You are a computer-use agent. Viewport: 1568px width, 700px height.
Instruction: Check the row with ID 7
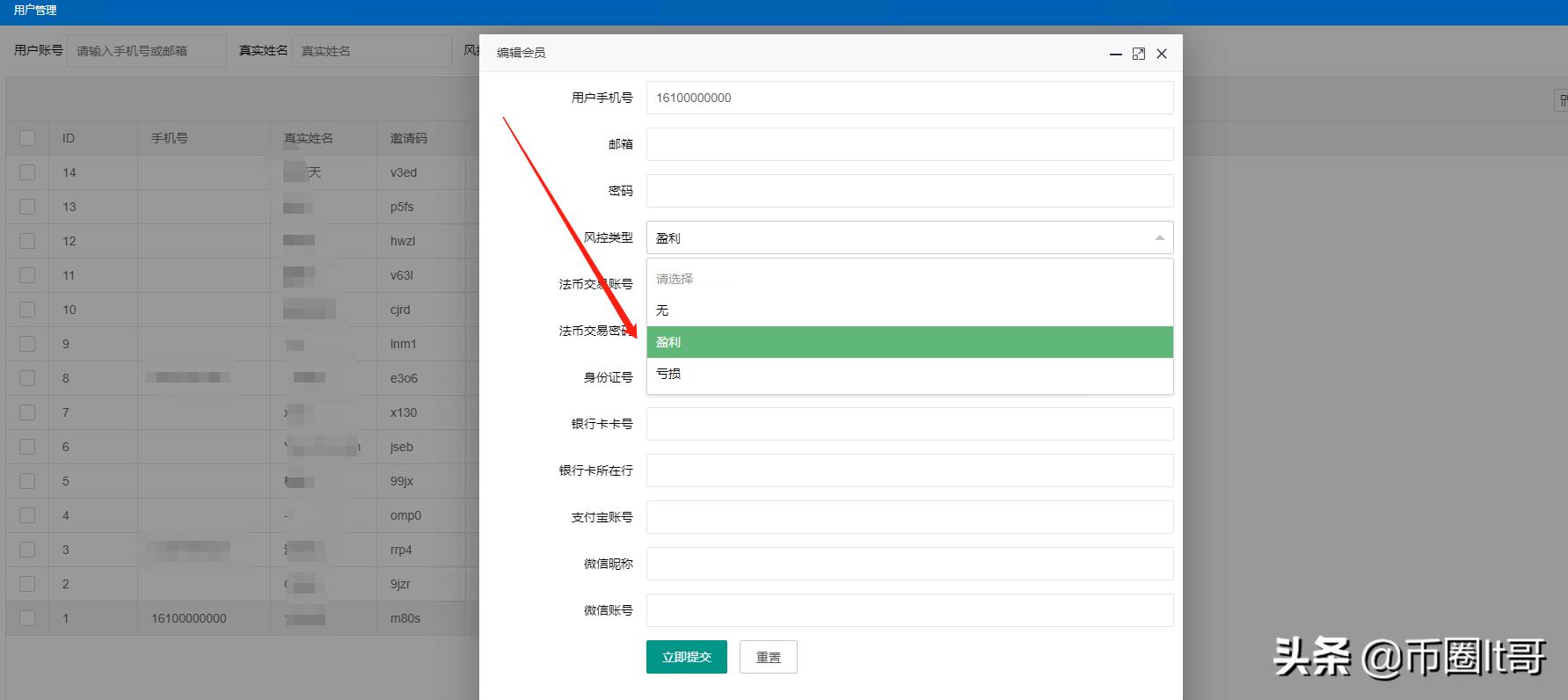[27, 412]
